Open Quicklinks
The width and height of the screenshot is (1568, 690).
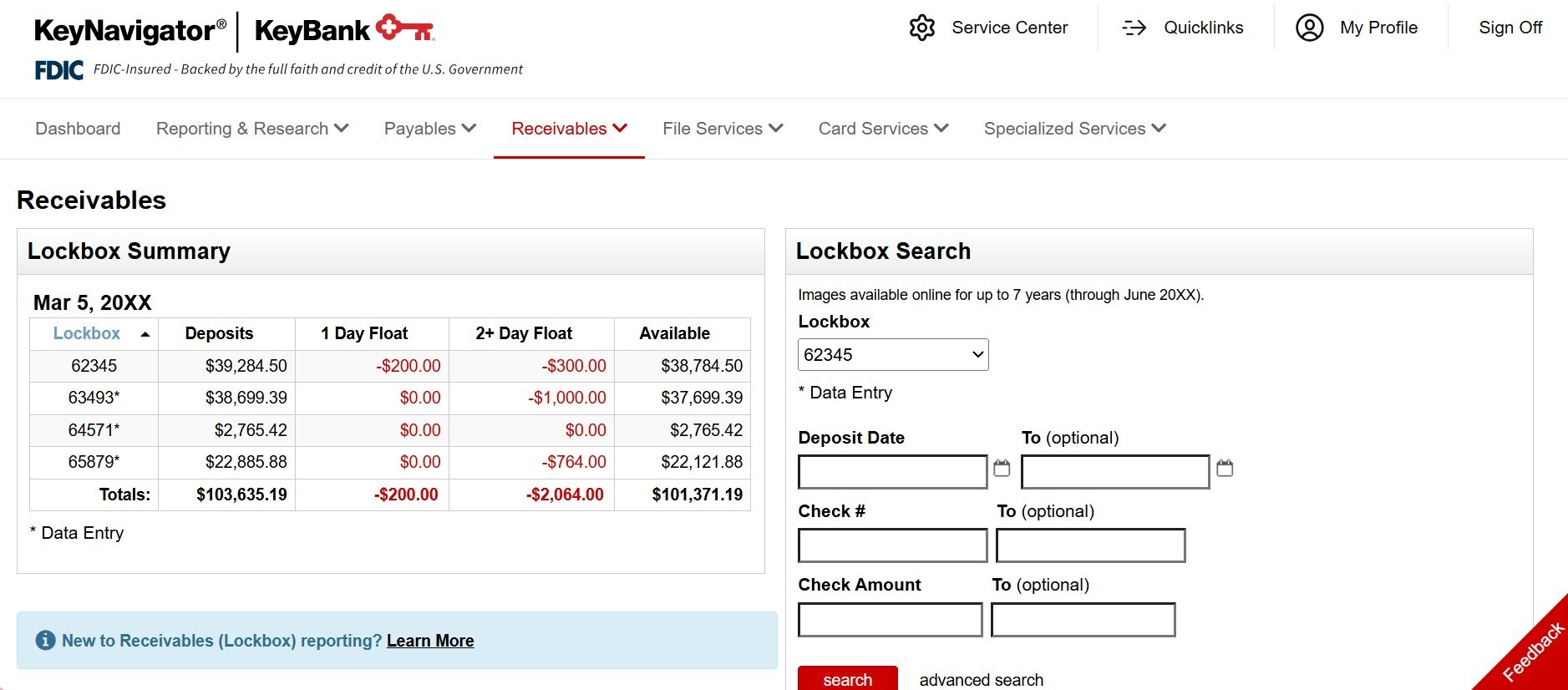pos(1203,28)
